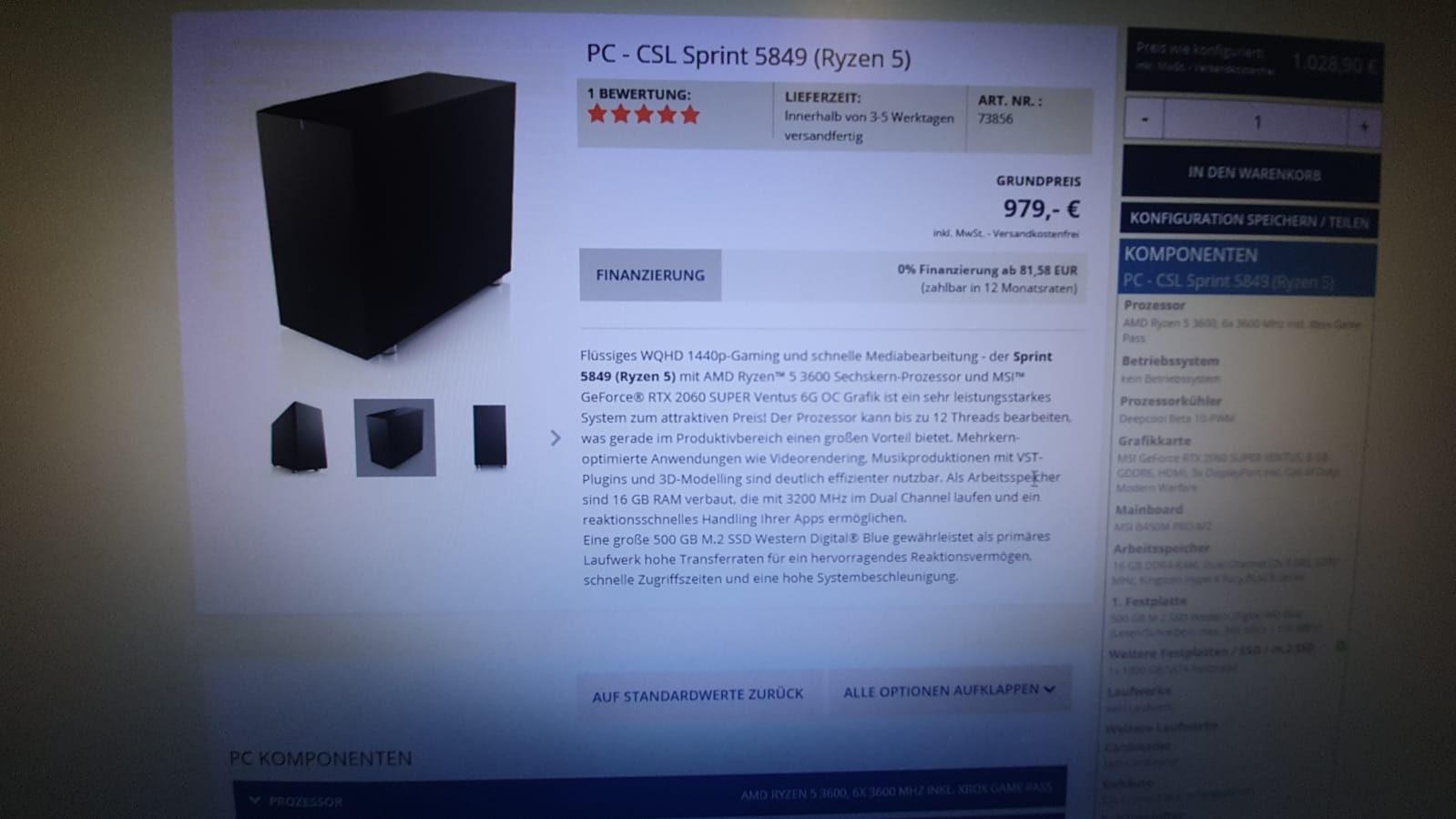Click the next thumbnail arrow chevron
1456x819 pixels.
555,438
